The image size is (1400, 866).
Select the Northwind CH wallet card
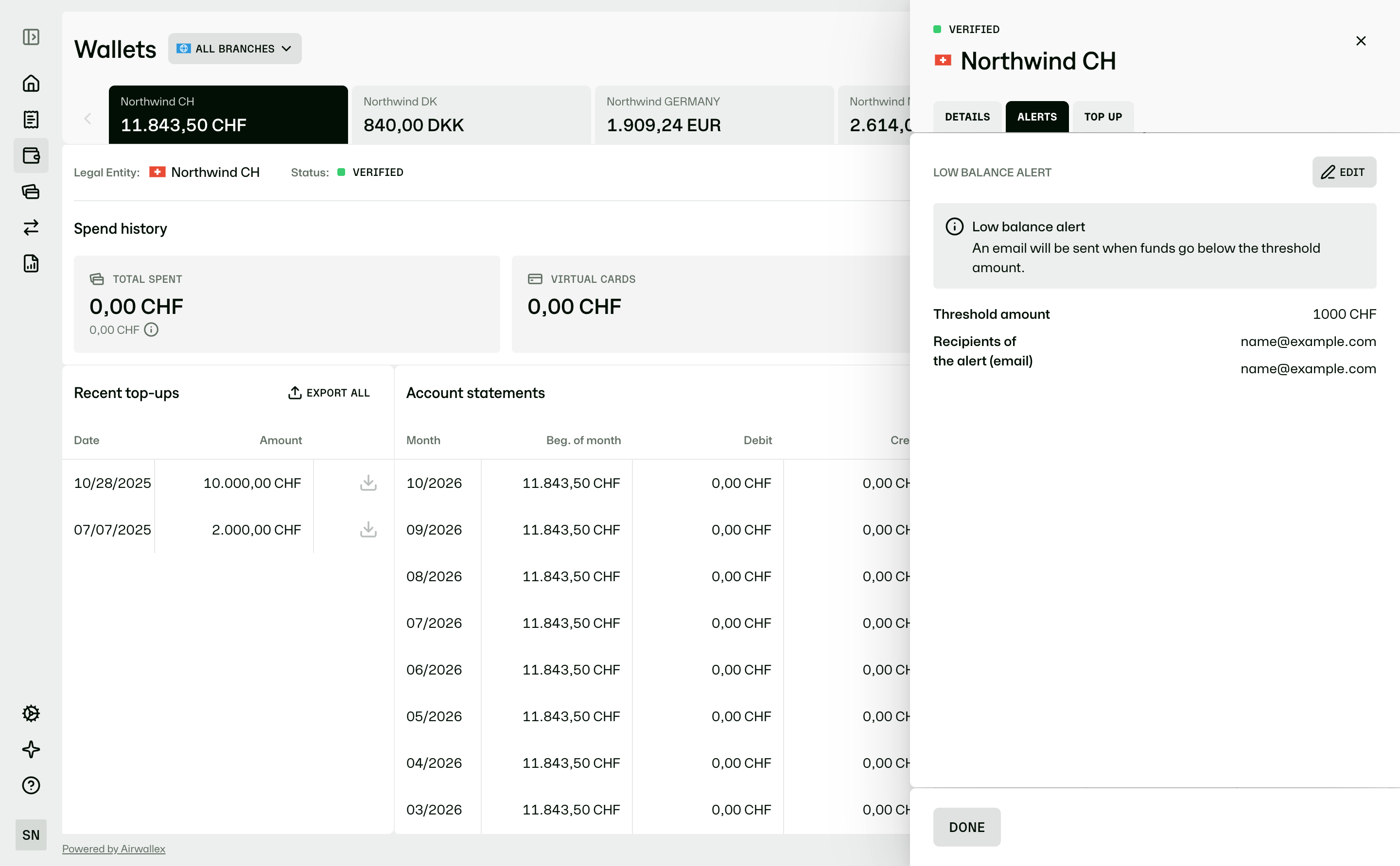tap(228, 115)
